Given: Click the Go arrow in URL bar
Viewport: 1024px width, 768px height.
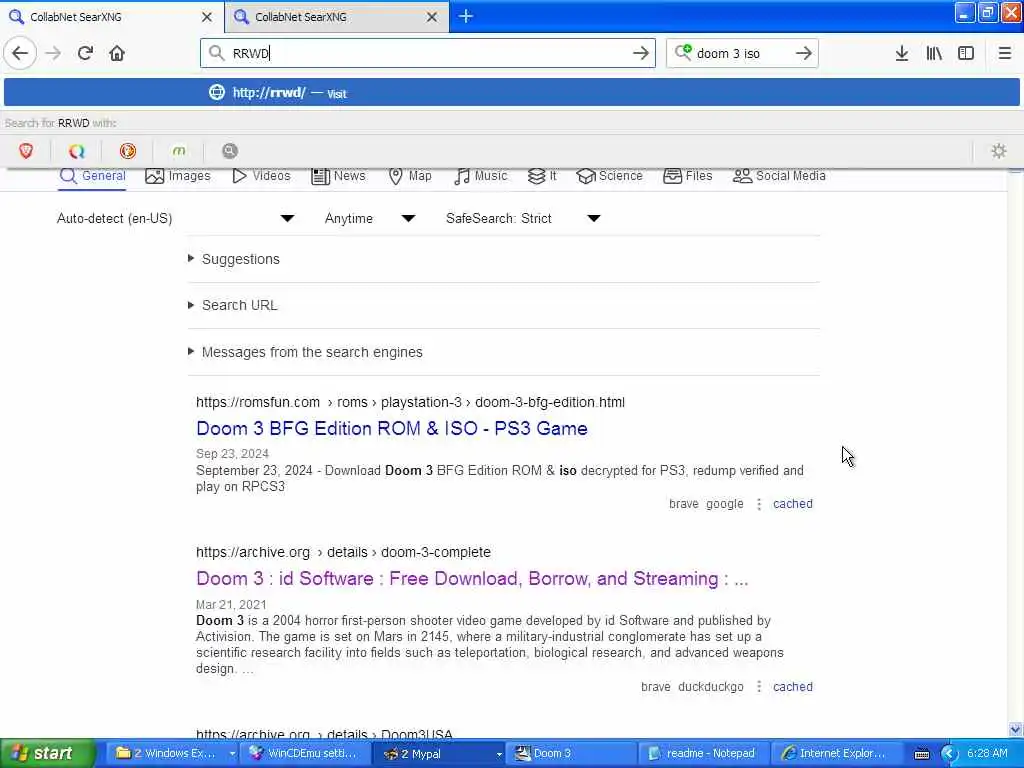Looking at the screenshot, I should coord(641,53).
